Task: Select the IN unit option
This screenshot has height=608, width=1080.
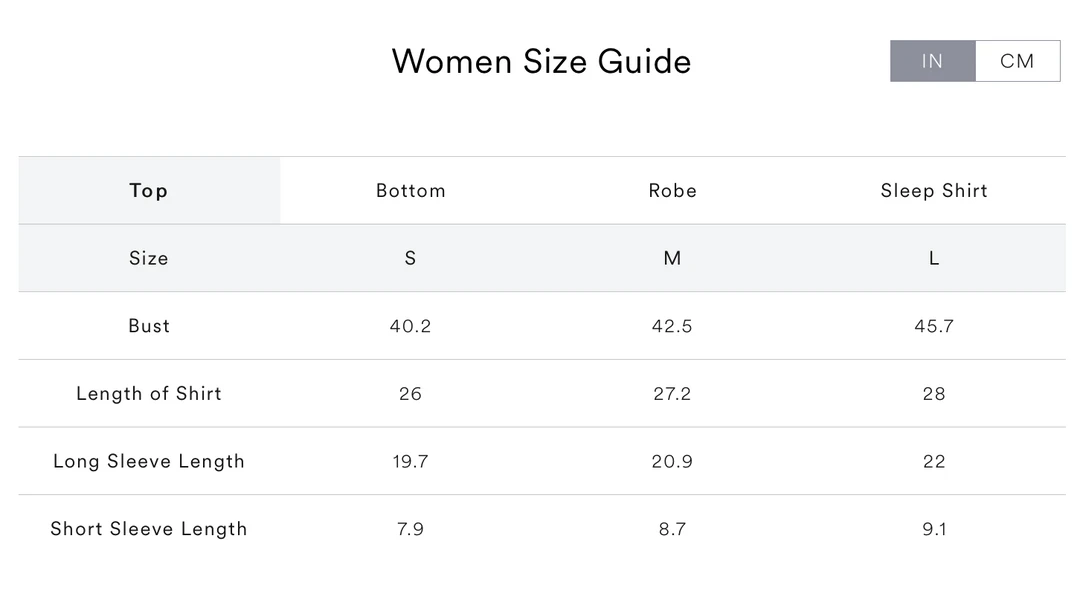Action: (x=932, y=61)
